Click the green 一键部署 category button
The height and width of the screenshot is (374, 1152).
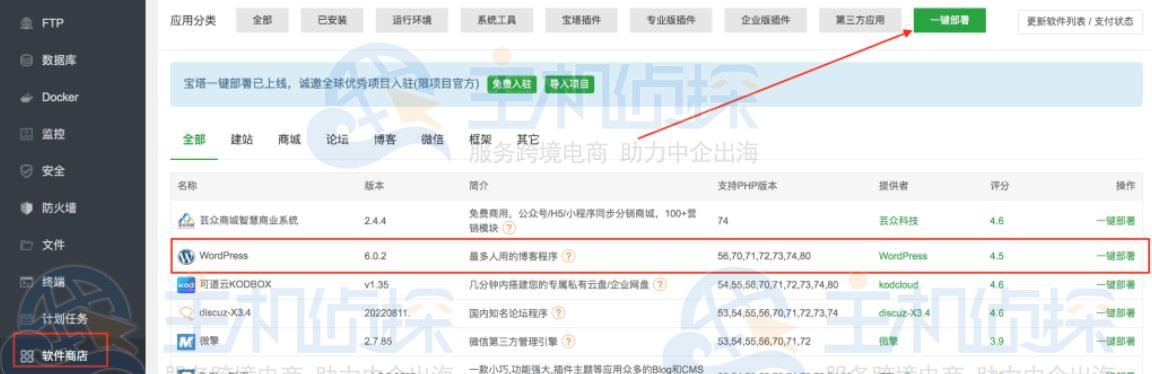[x=951, y=21]
